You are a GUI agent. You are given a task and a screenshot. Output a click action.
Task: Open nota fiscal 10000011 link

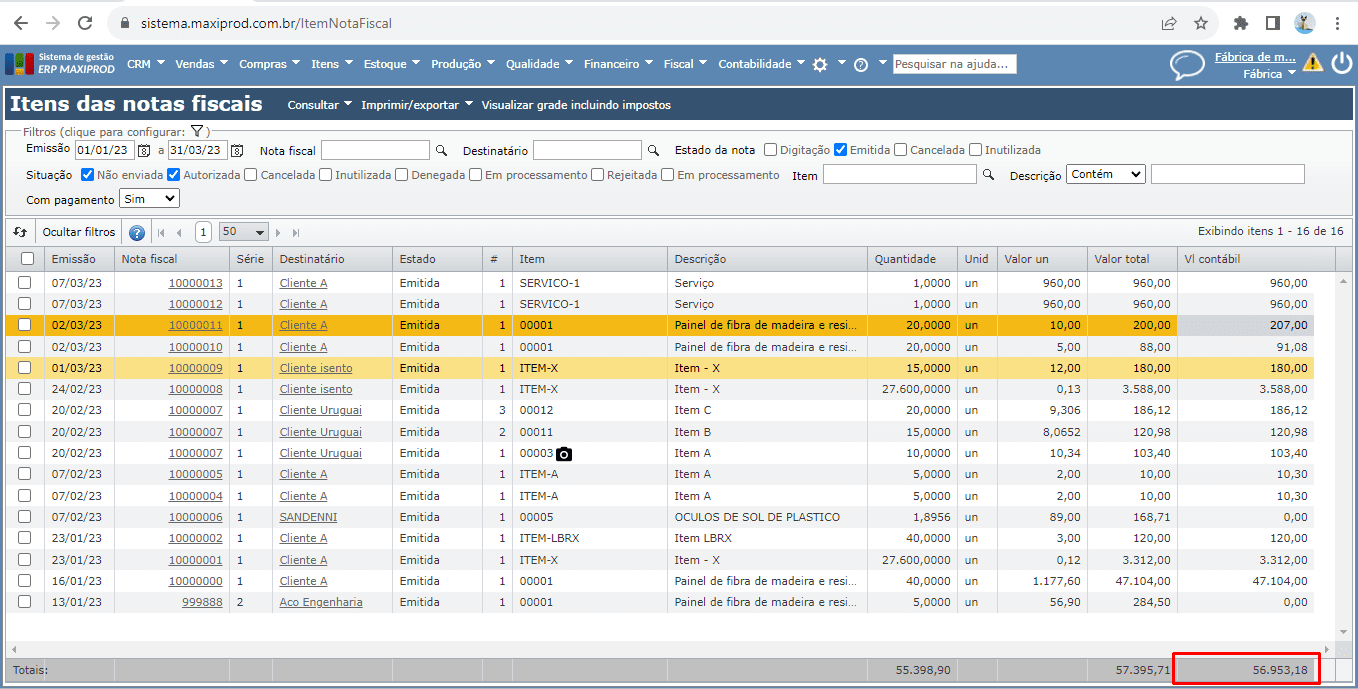195,325
